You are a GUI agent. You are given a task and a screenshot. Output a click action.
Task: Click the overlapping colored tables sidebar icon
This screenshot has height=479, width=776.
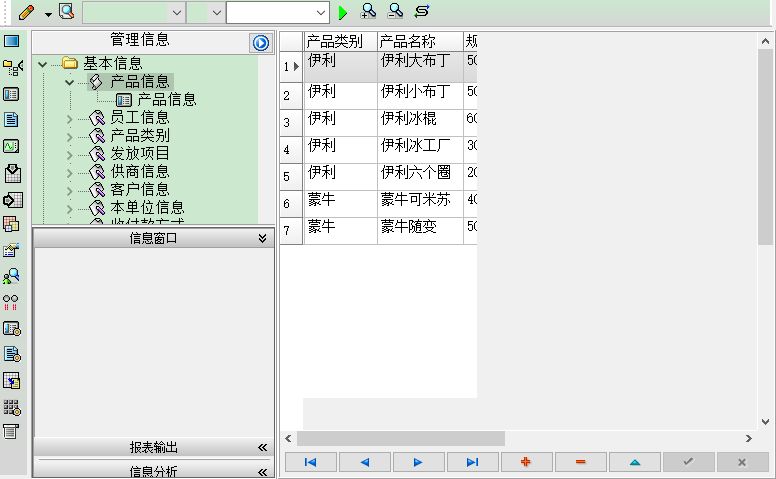click(11, 224)
